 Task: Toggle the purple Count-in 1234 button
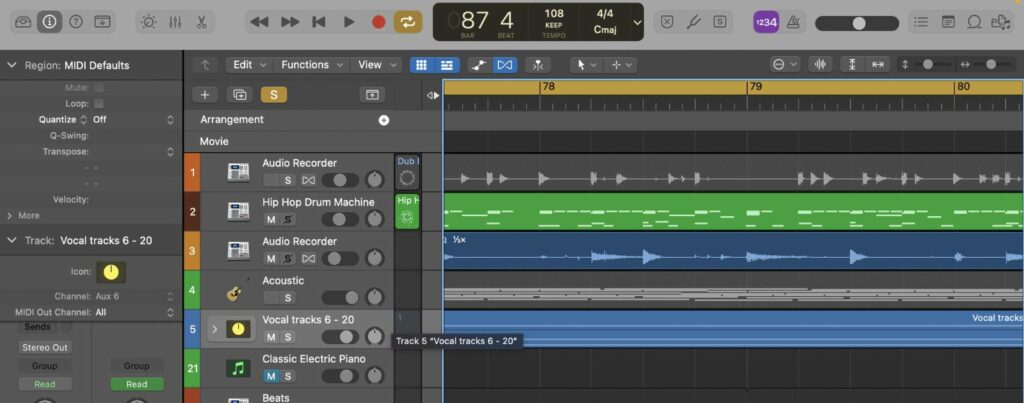pos(766,22)
